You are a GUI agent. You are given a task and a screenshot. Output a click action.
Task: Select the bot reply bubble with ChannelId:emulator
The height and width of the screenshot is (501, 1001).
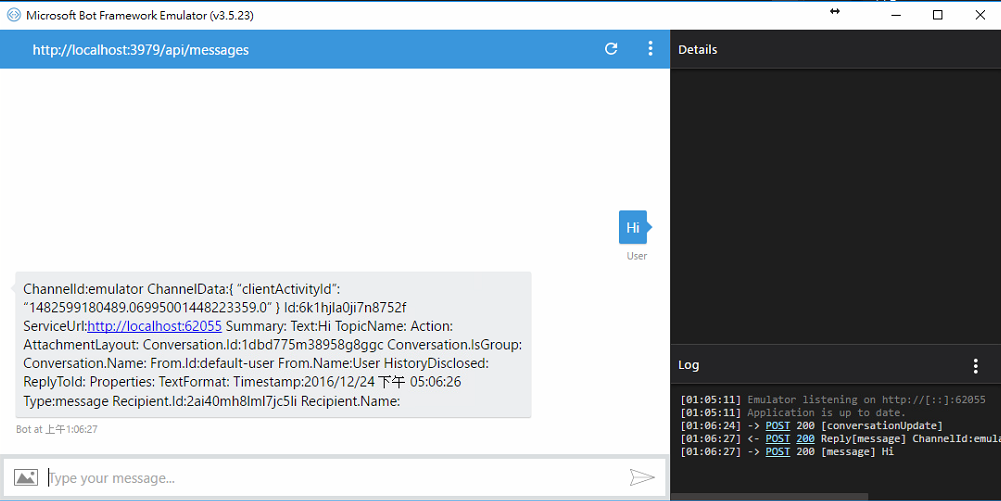[273, 345]
